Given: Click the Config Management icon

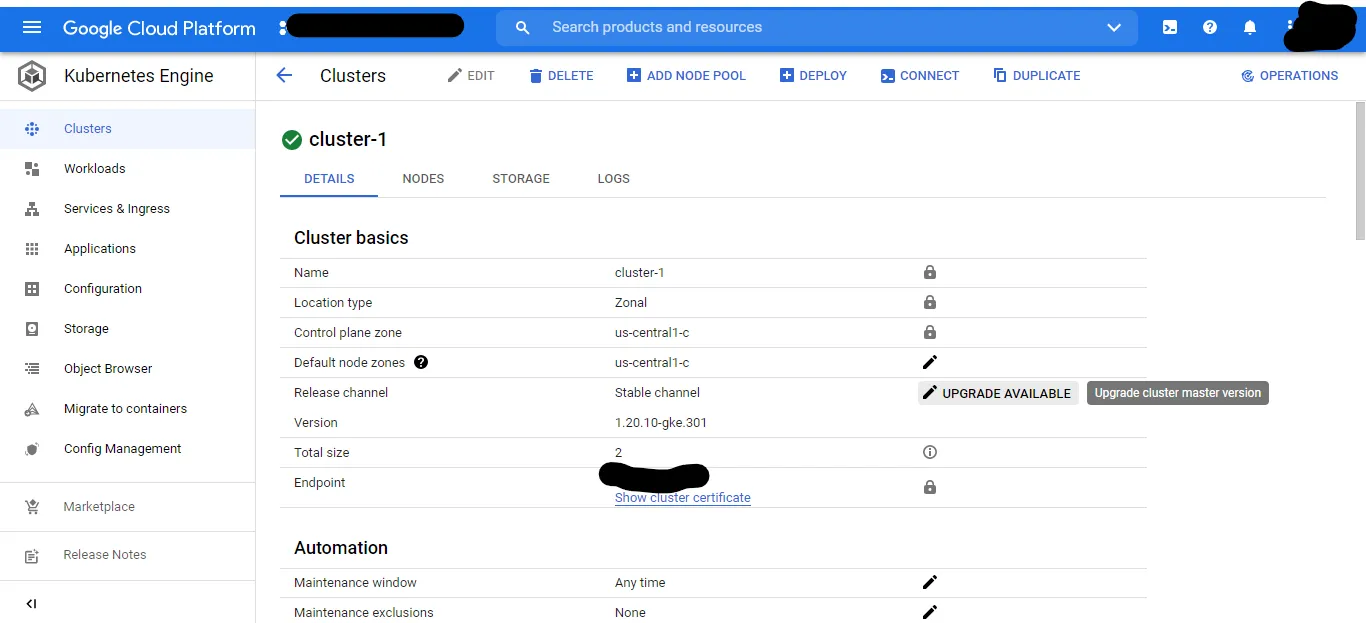Looking at the screenshot, I should tap(32, 449).
